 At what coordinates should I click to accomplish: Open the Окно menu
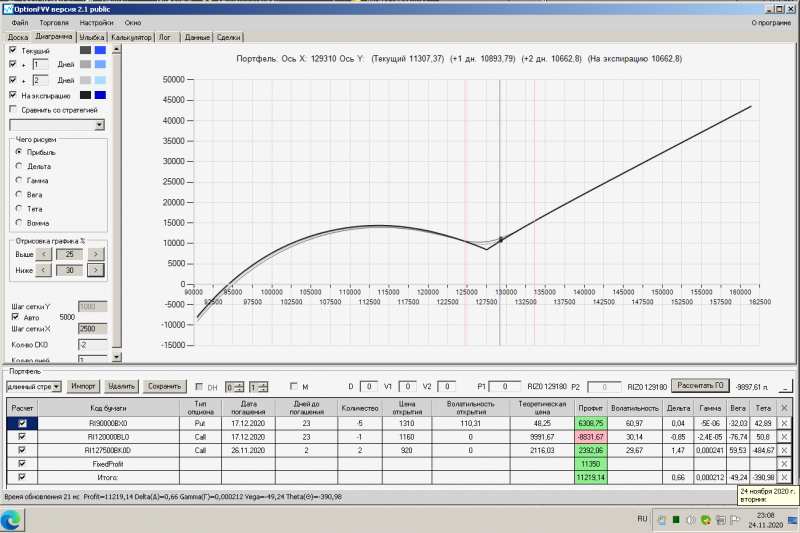click(133, 22)
